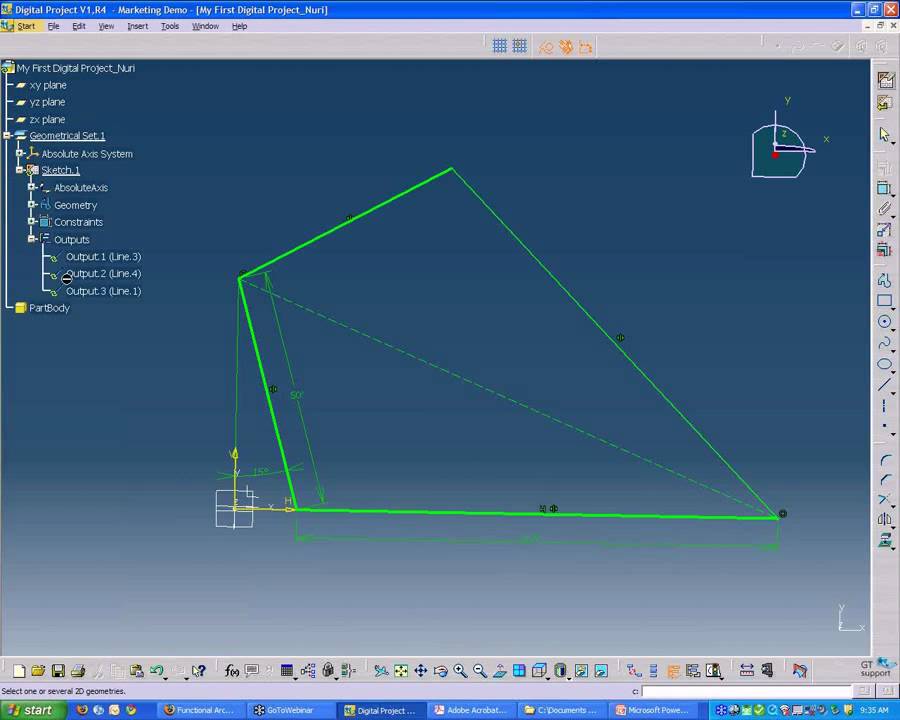
Task: Select the Ellipse tool
Action: tap(885, 364)
